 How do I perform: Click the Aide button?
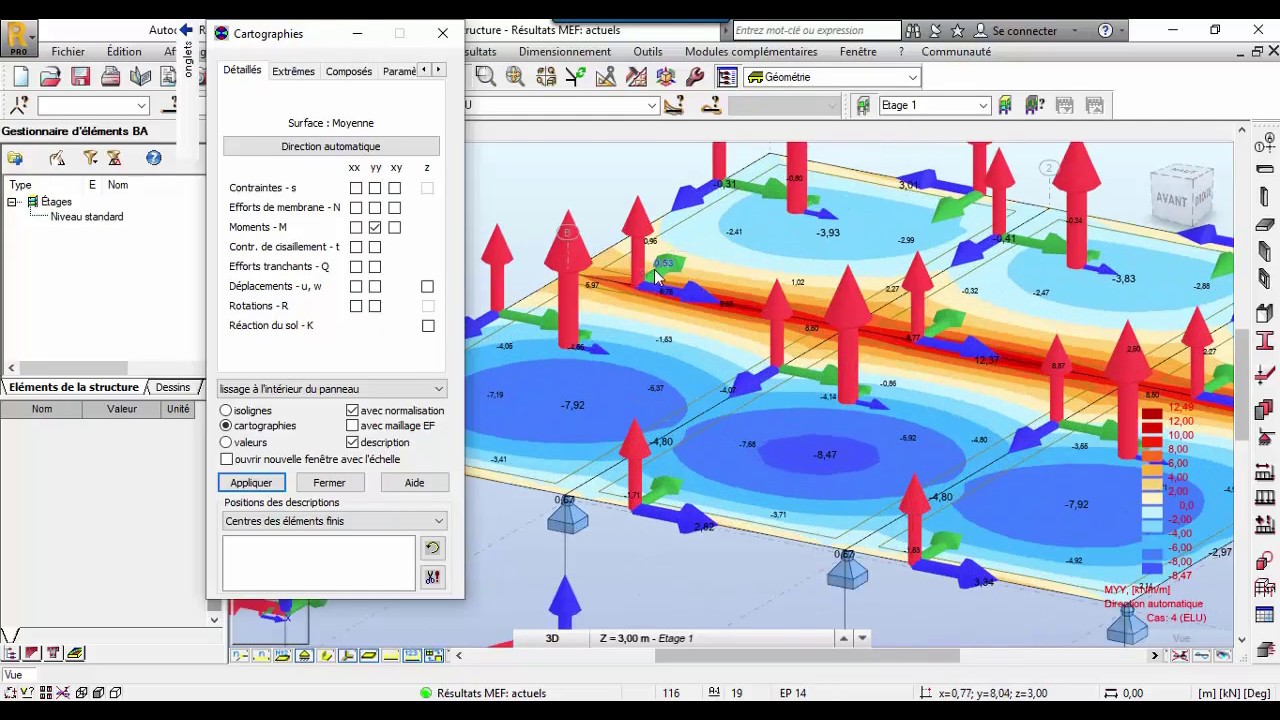[x=414, y=483]
